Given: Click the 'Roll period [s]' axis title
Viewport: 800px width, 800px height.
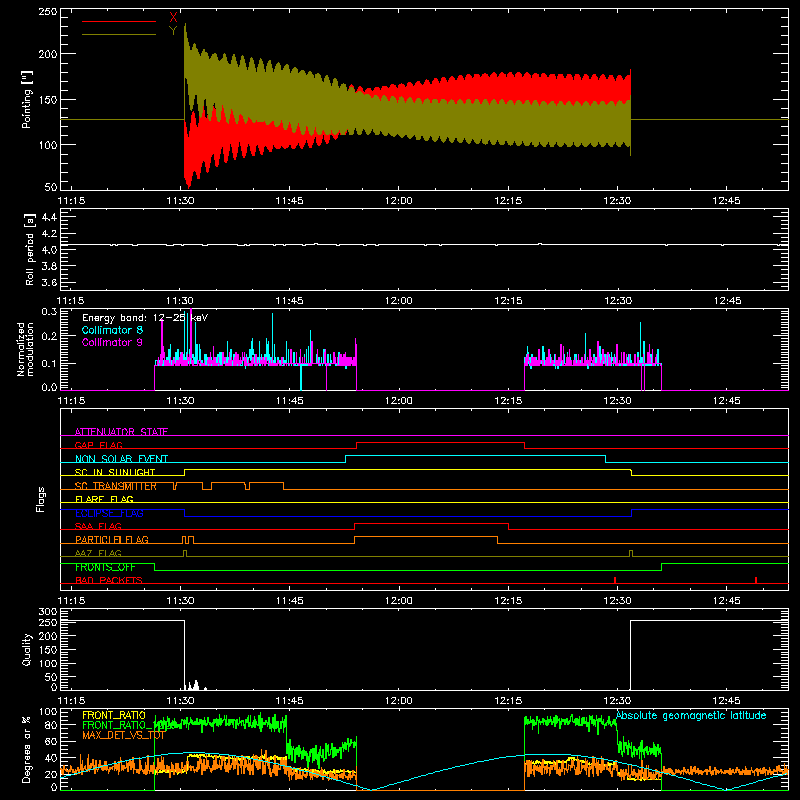Looking at the screenshot, I should (30, 249).
